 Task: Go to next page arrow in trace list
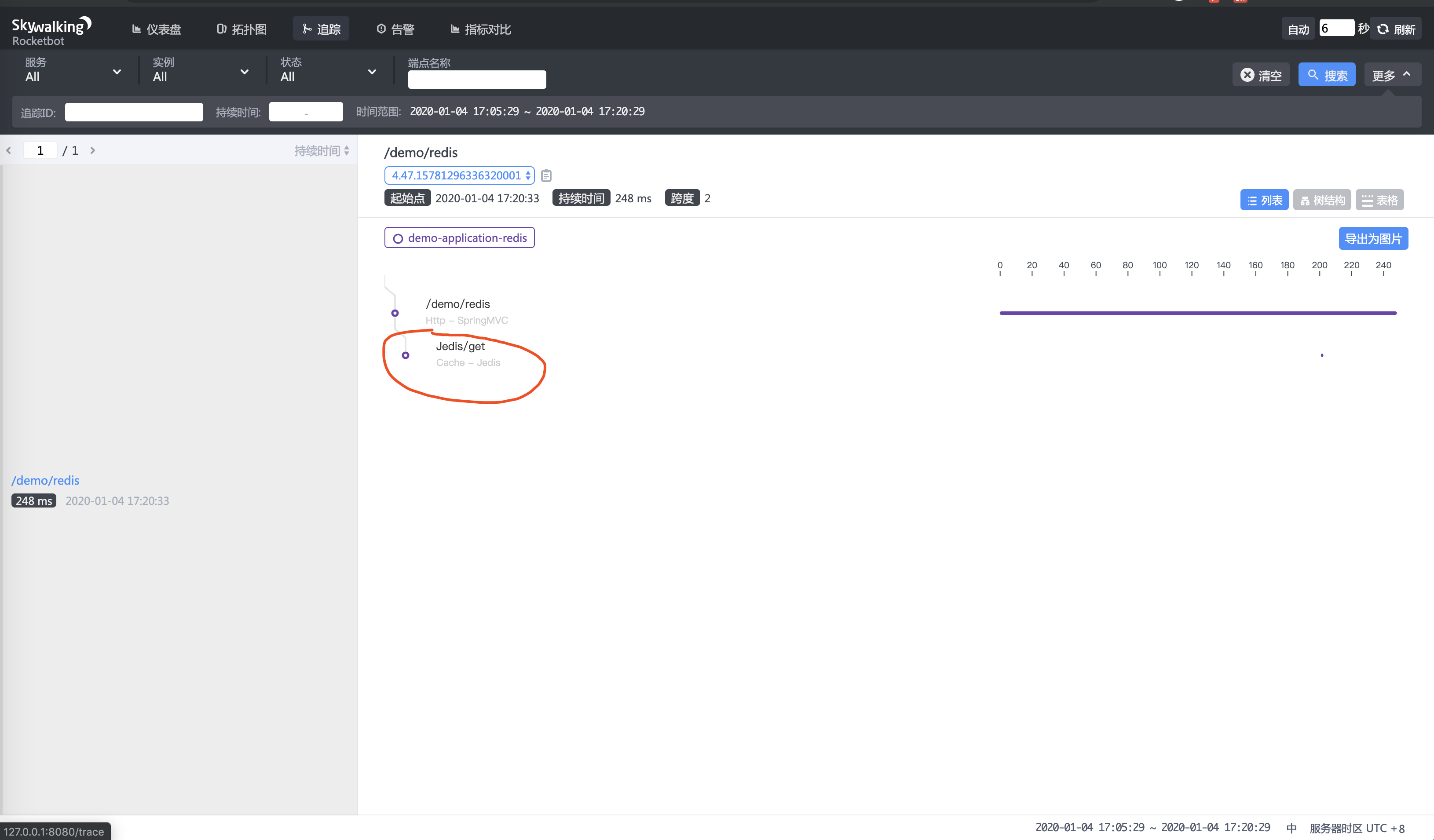point(93,151)
